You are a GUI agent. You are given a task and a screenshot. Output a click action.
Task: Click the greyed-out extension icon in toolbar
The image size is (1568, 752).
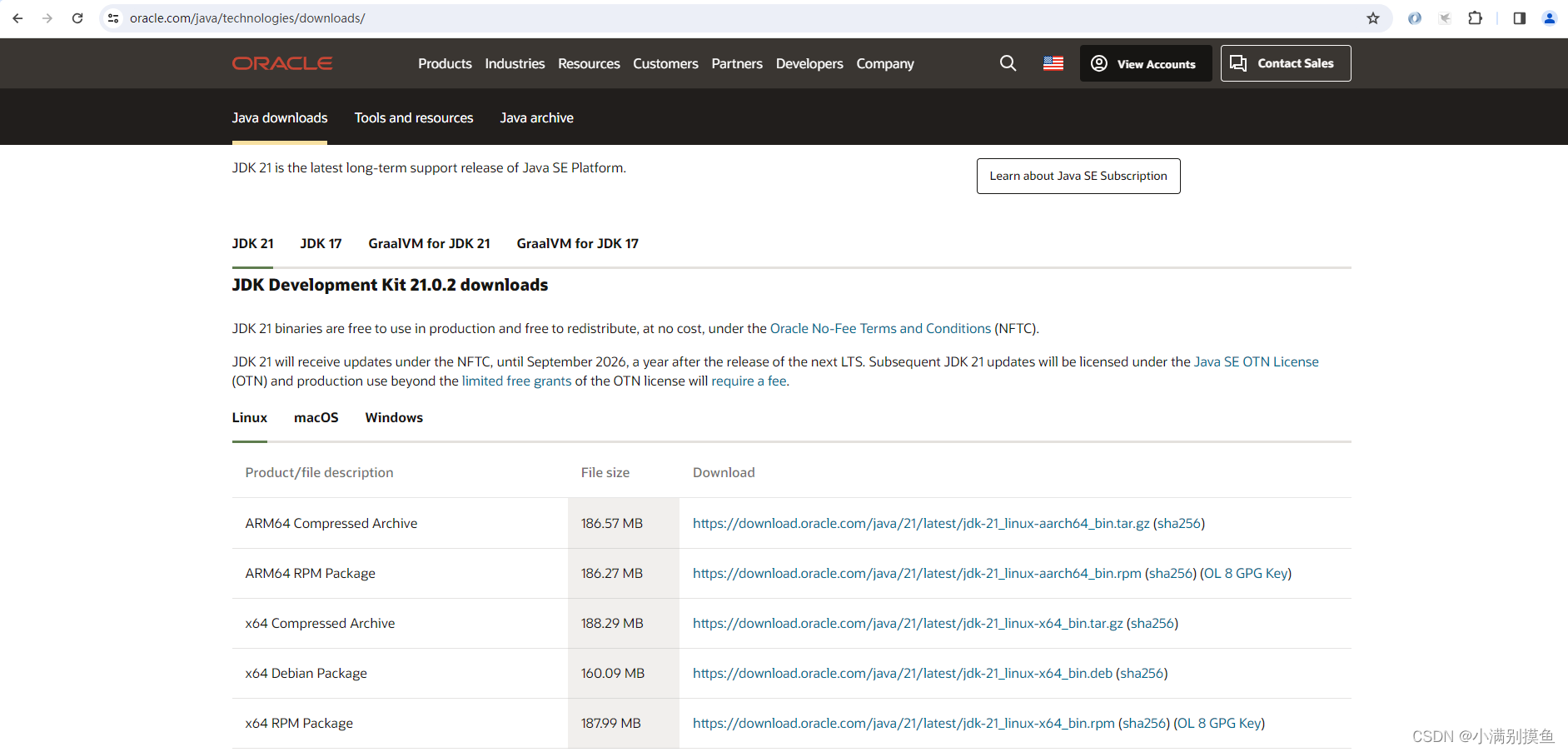1445,18
